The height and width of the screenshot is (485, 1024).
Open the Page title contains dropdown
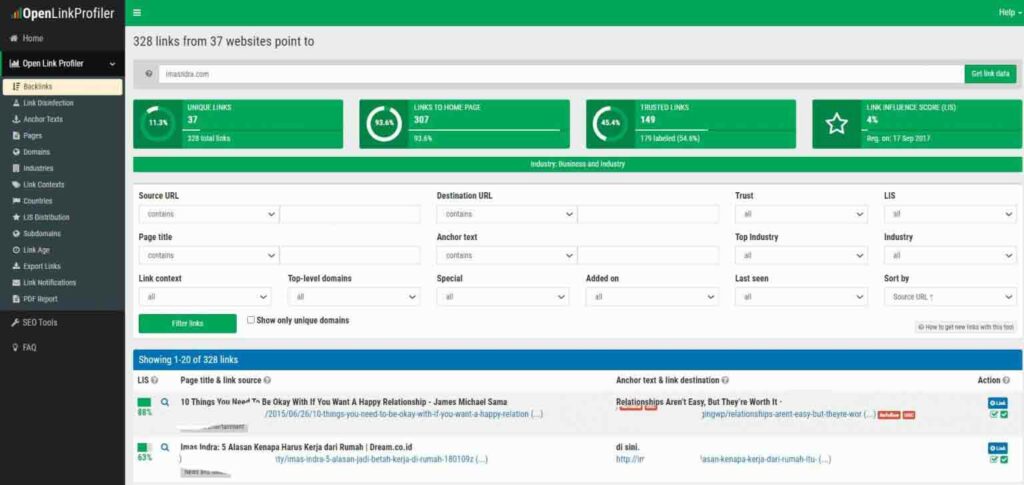[209, 255]
